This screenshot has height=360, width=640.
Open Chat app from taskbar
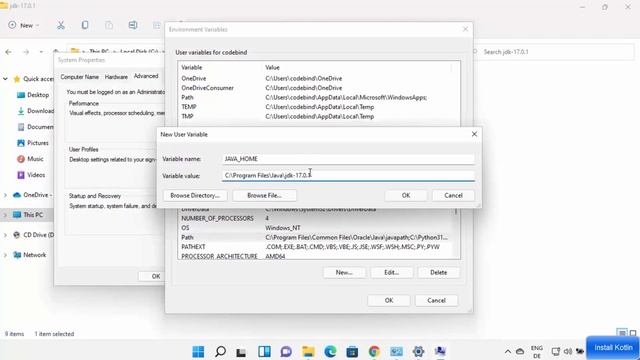pyautogui.click(x=286, y=351)
